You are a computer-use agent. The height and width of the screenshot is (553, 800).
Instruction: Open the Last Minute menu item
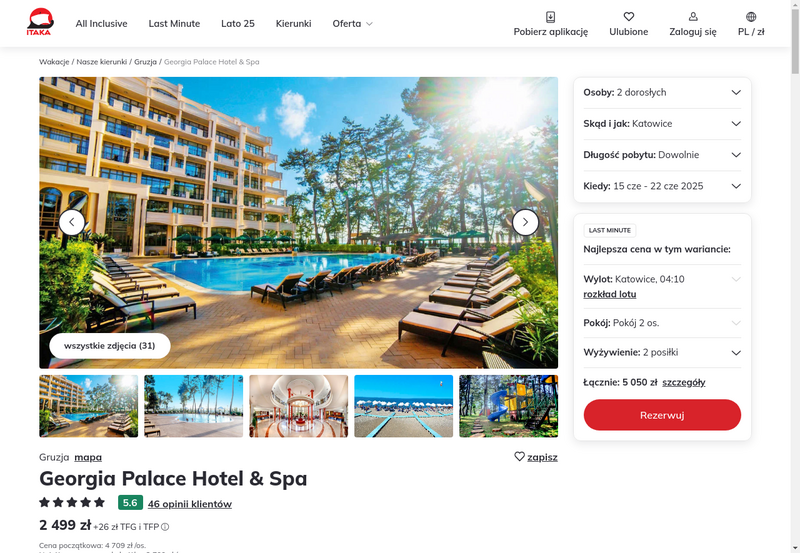coord(174,23)
